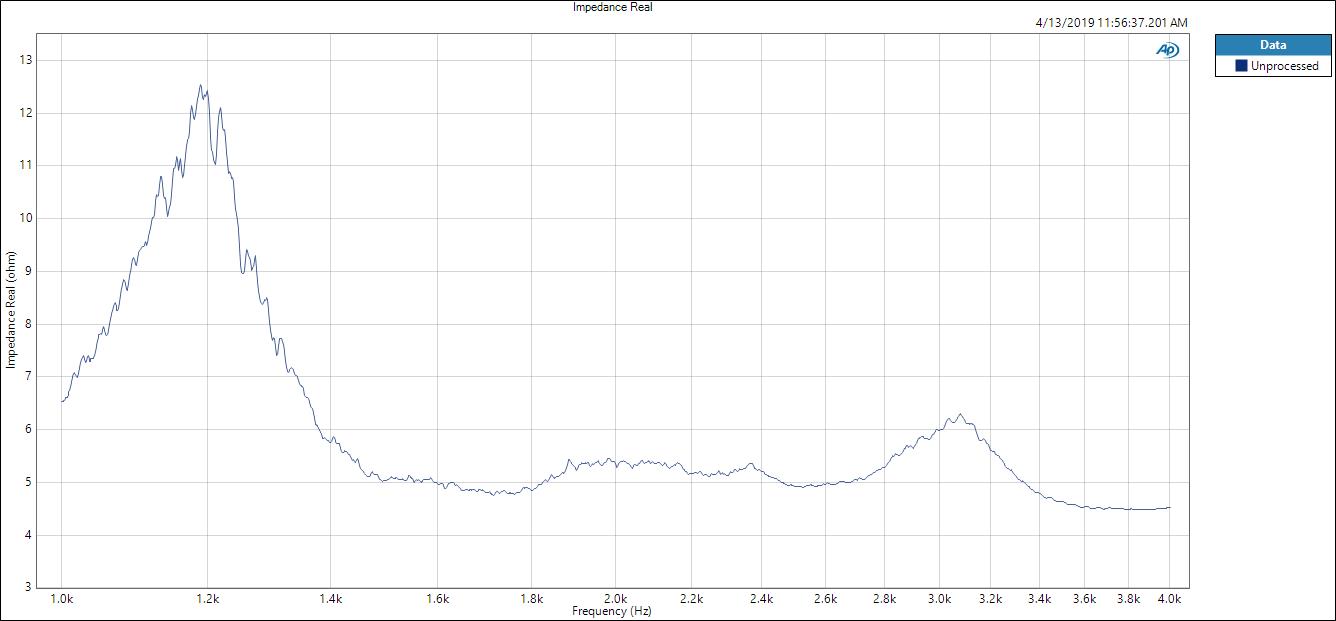The image size is (1336, 621).
Task: Click the Impedance Real graph title
Action: tap(612, 7)
